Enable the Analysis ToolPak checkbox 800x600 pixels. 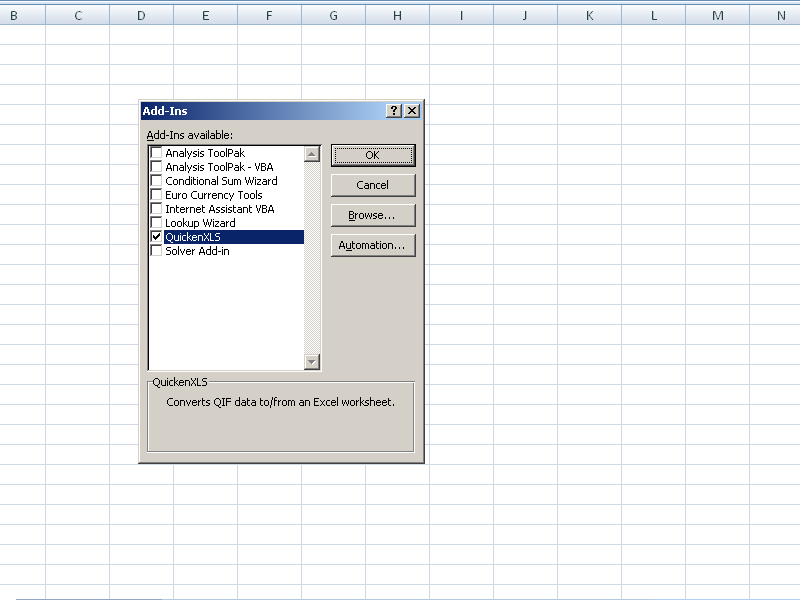(156, 153)
